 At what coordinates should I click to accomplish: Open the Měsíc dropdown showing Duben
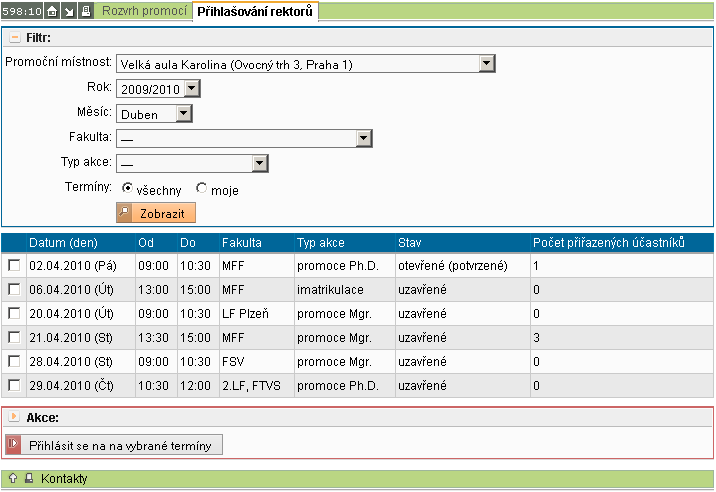coord(183,114)
